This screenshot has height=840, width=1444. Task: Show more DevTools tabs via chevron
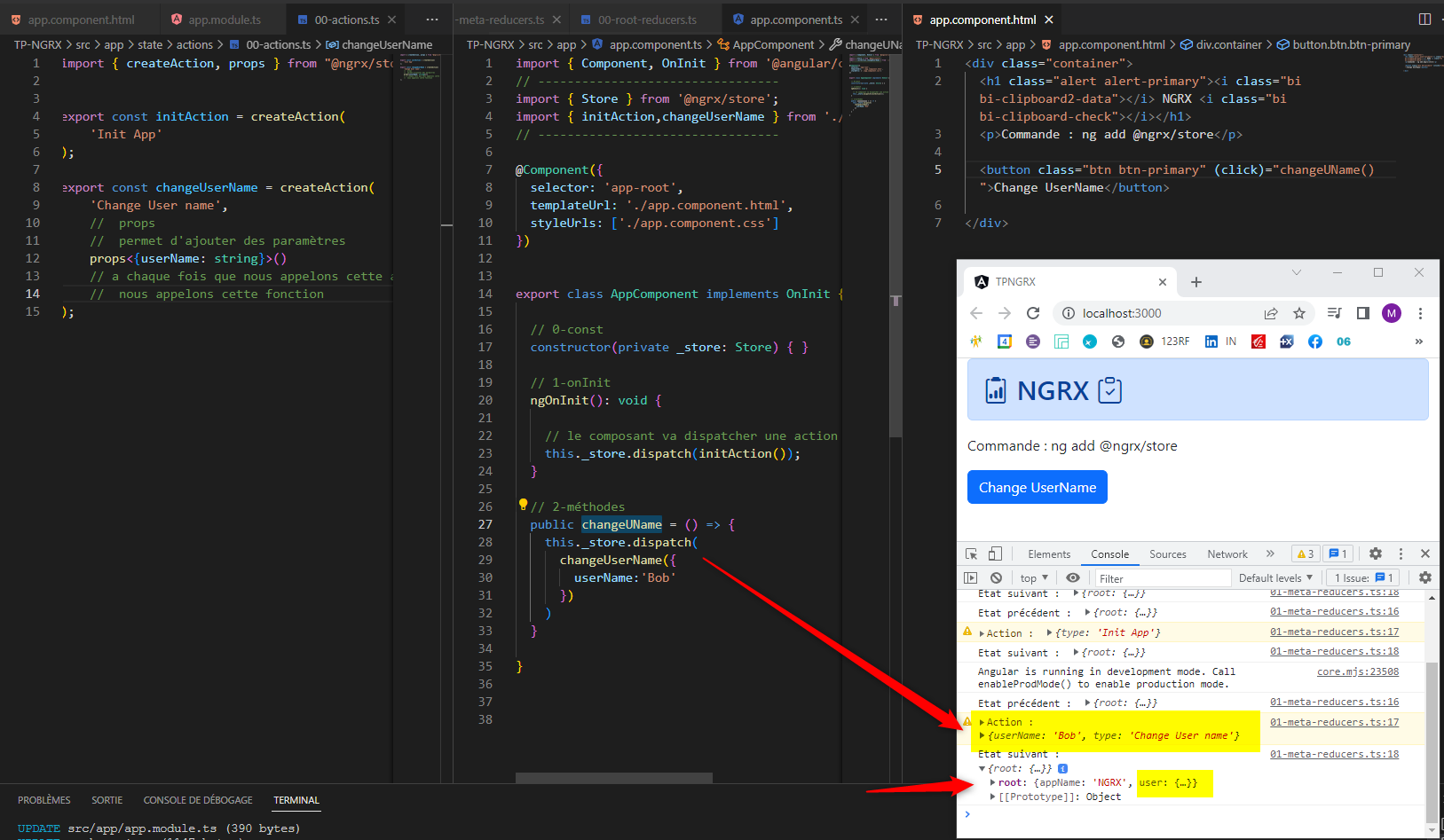tap(1270, 553)
